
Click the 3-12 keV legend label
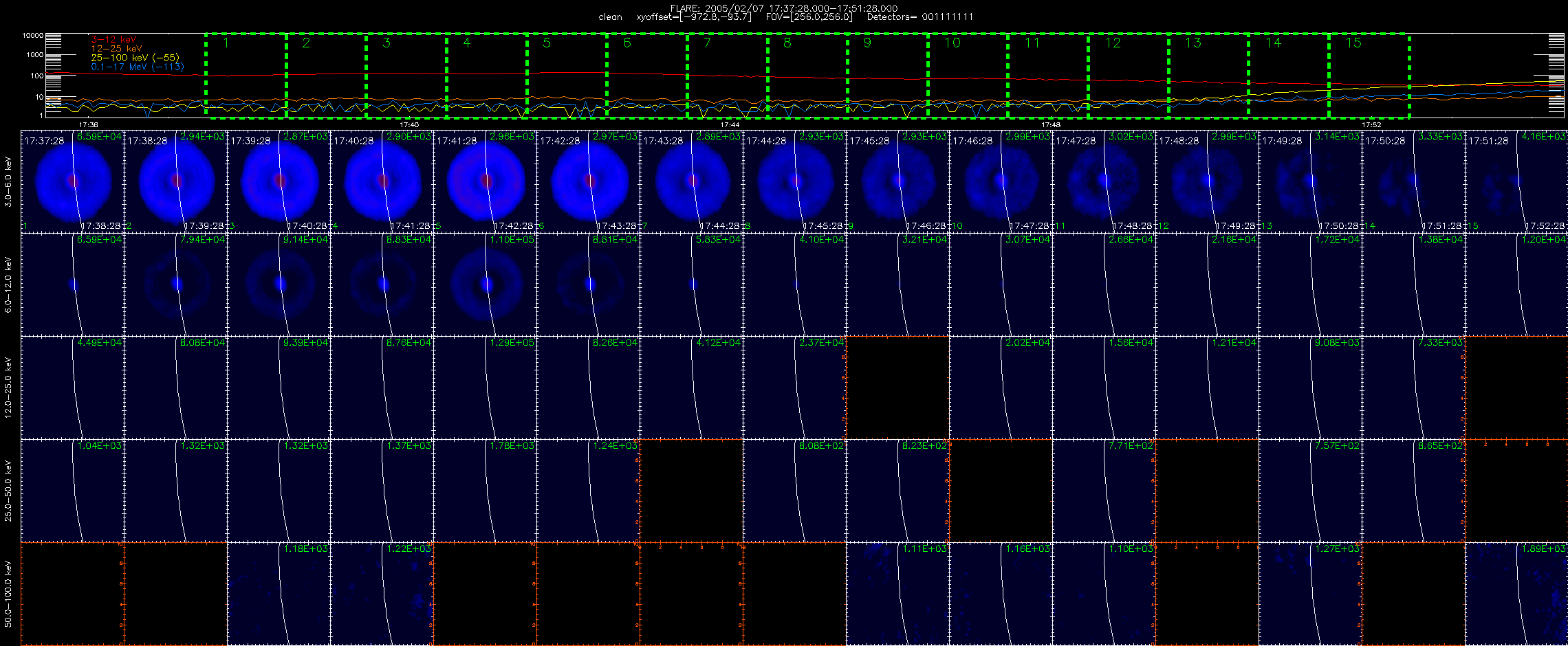point(113,40)
